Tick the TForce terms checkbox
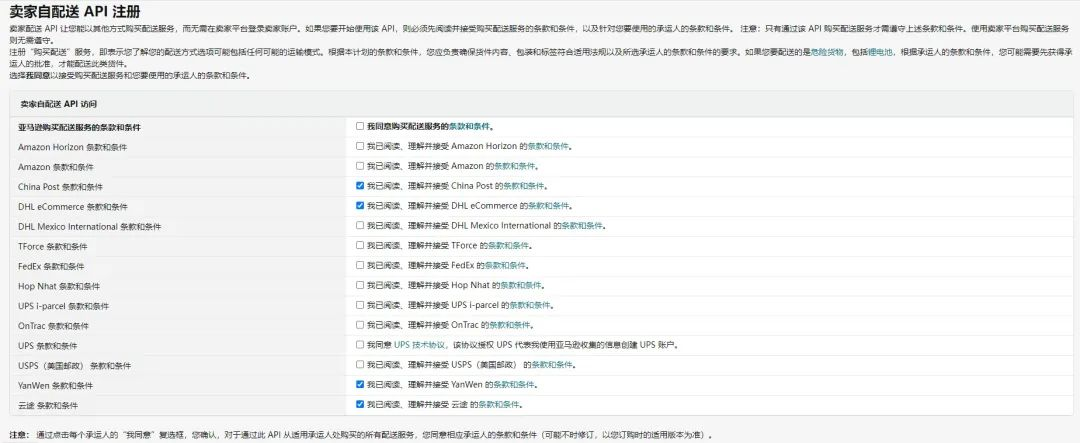The width and height of the screenshot is (1080, 443). (x=360, y=246)
